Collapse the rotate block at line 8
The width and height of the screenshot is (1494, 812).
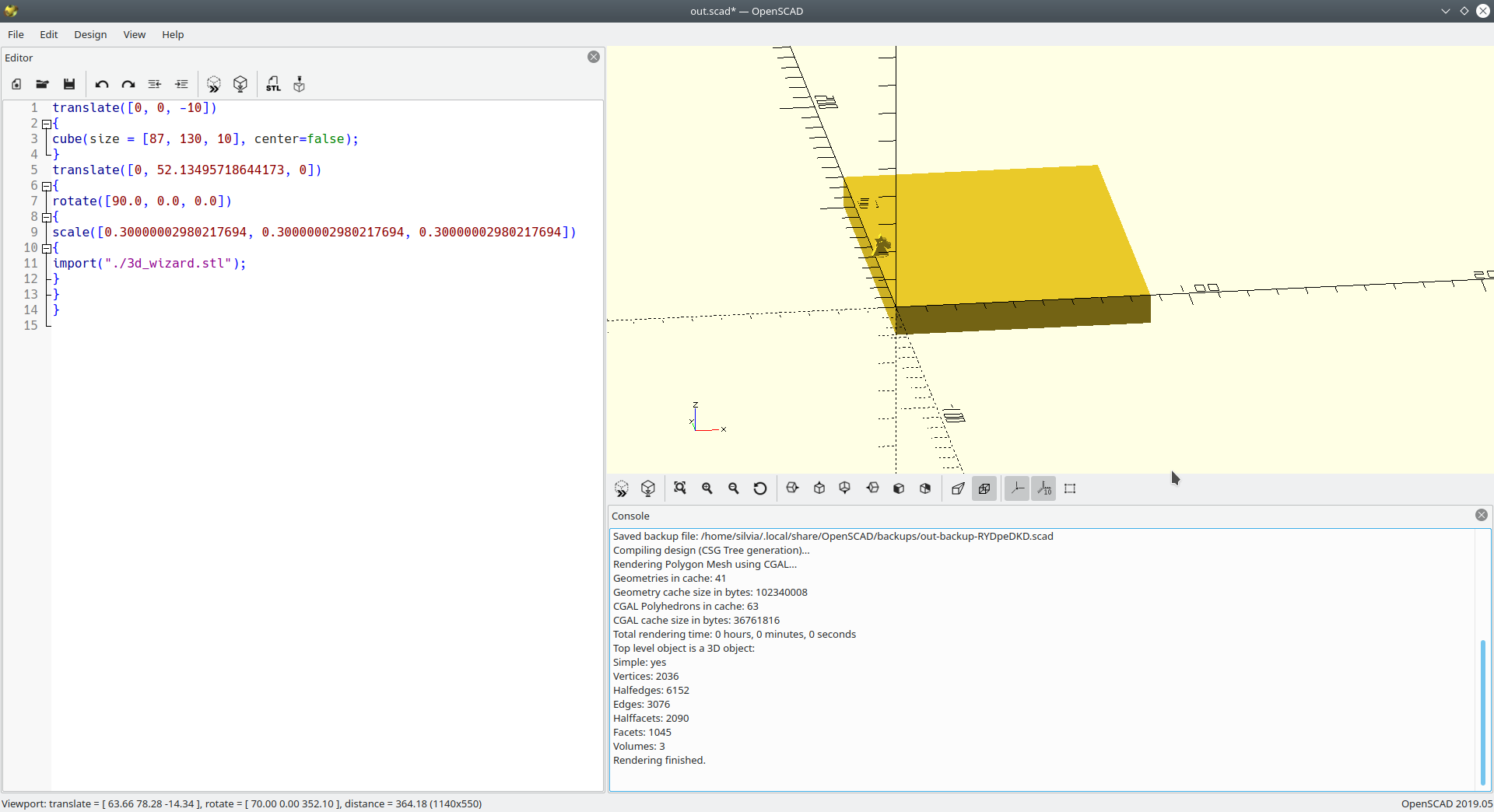pyautogui.click(x=47, y=217)
